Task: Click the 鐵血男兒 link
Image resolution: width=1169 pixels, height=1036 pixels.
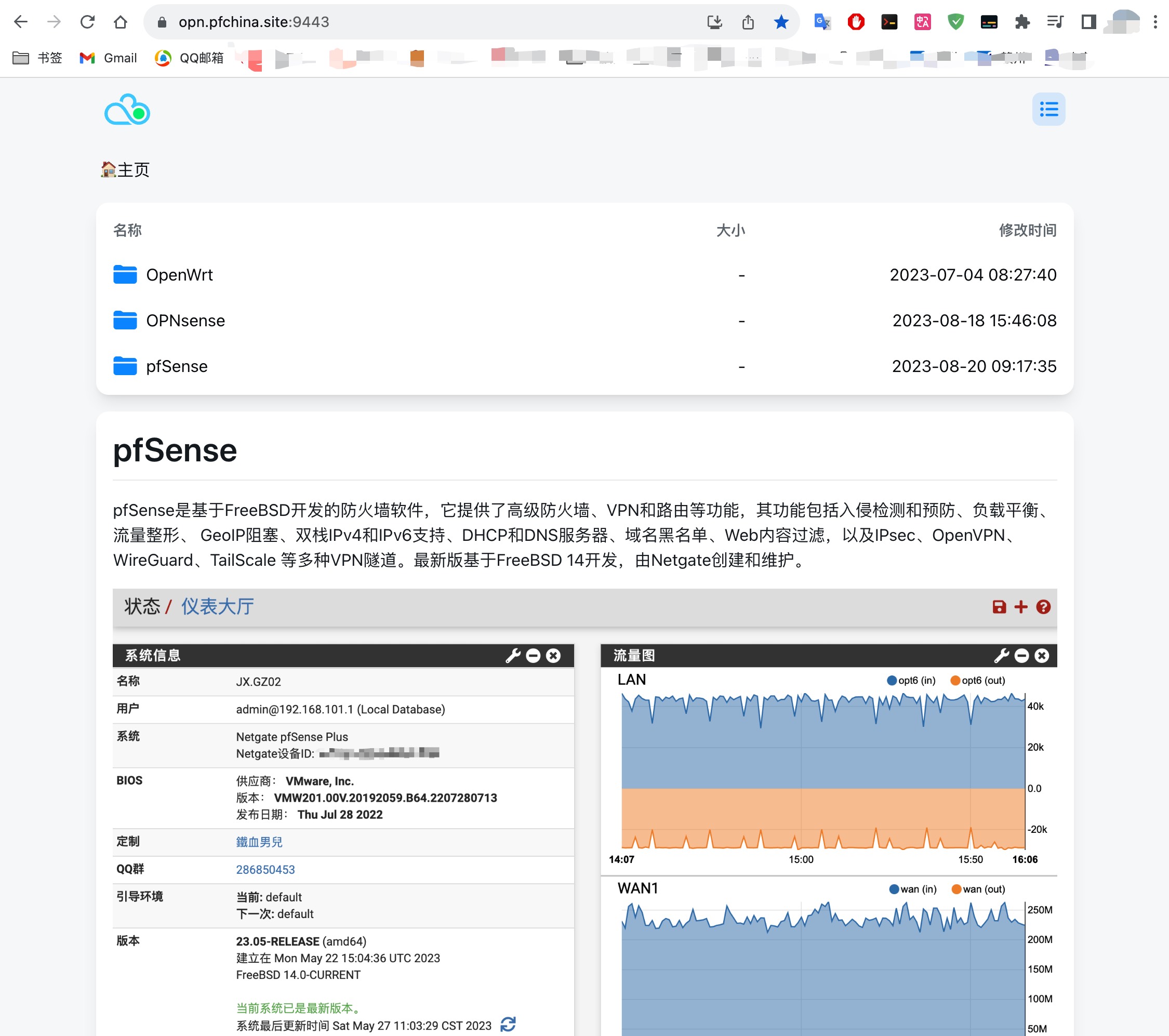Action: [x=259, y=842]
